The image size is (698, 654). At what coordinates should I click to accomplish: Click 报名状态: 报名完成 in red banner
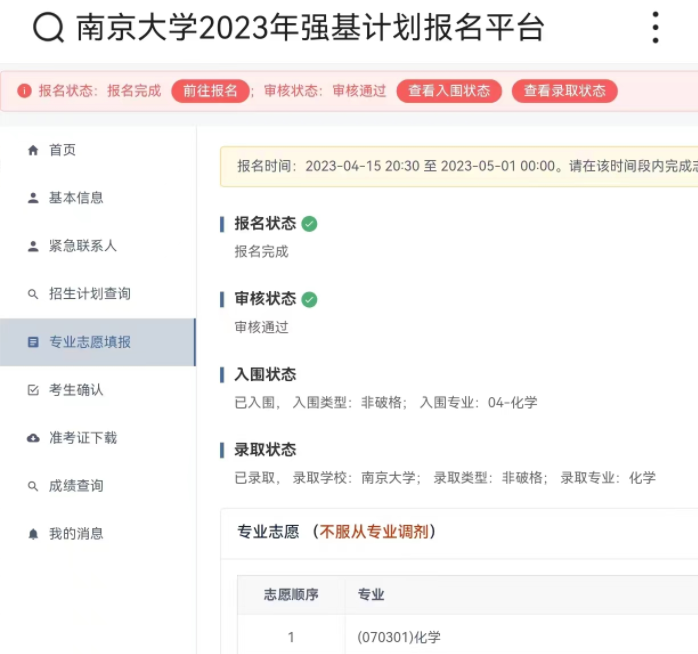point(100,91)
